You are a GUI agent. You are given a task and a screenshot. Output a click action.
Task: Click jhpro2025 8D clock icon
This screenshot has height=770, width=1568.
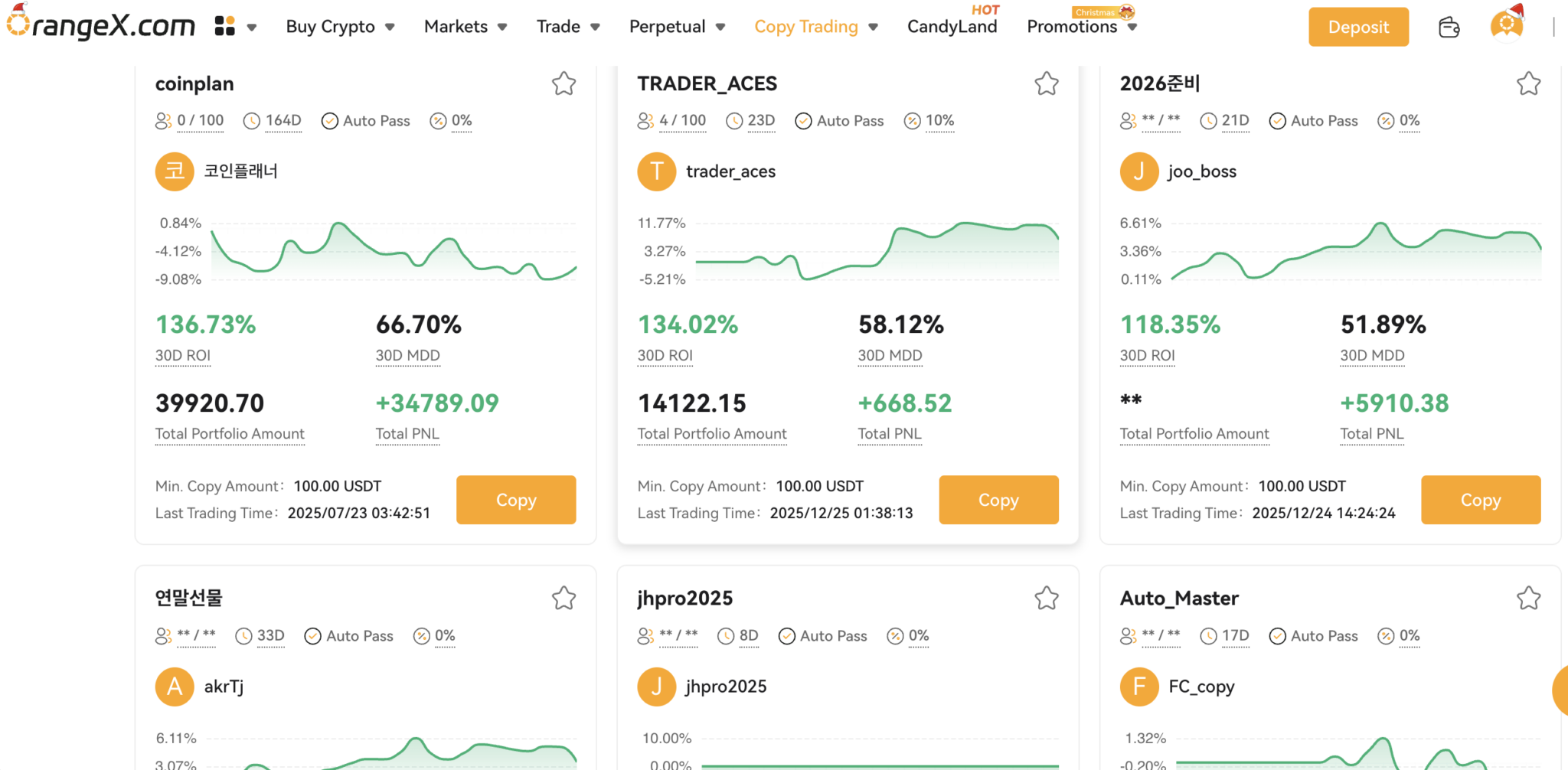click(726, 636)
